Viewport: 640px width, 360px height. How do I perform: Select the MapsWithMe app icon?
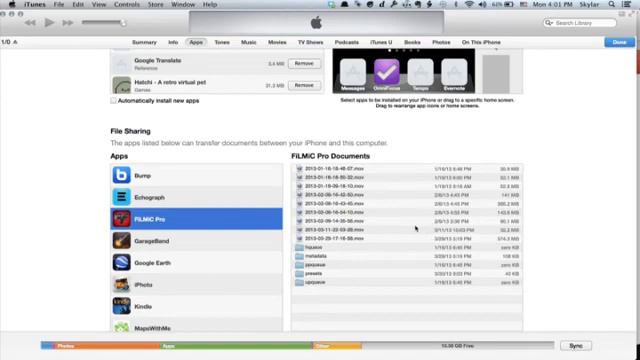click(121, 327)
